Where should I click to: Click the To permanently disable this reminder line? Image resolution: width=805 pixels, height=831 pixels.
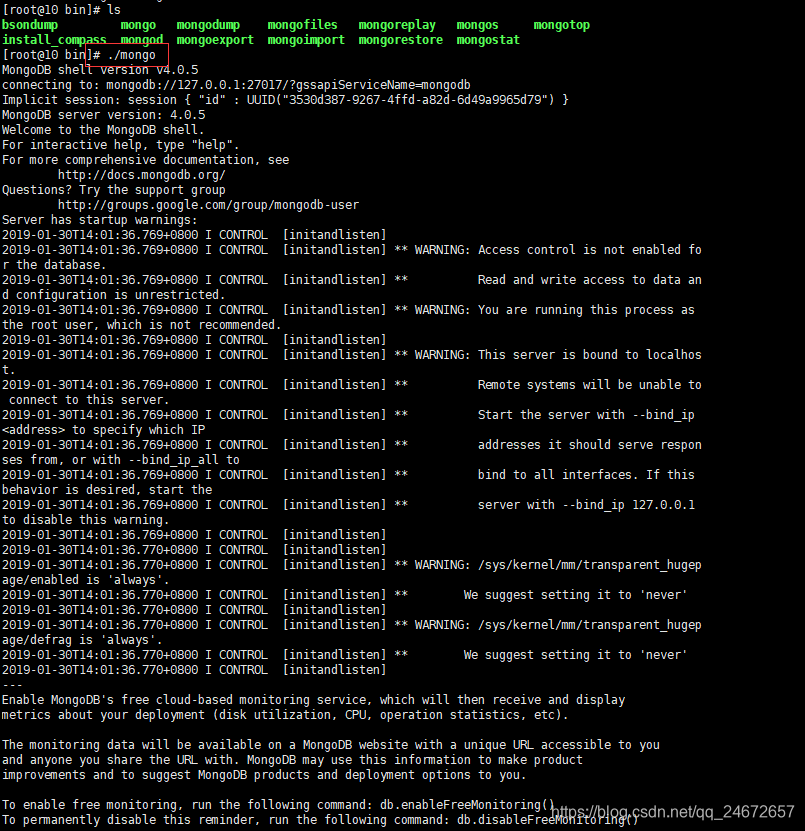pyautogui.click(x=320, y=820)
